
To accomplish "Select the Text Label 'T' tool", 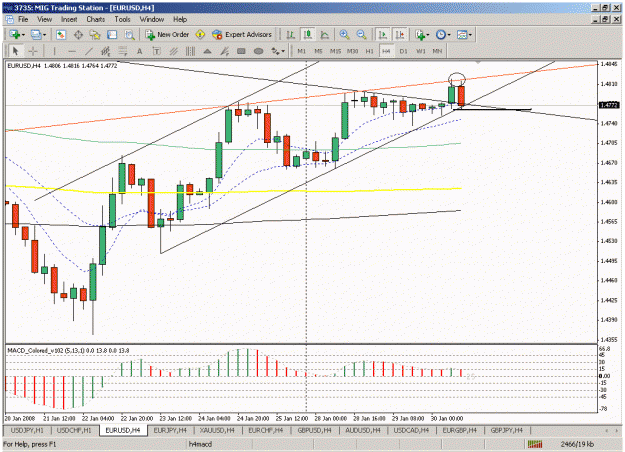I will [x=157, y=51].
